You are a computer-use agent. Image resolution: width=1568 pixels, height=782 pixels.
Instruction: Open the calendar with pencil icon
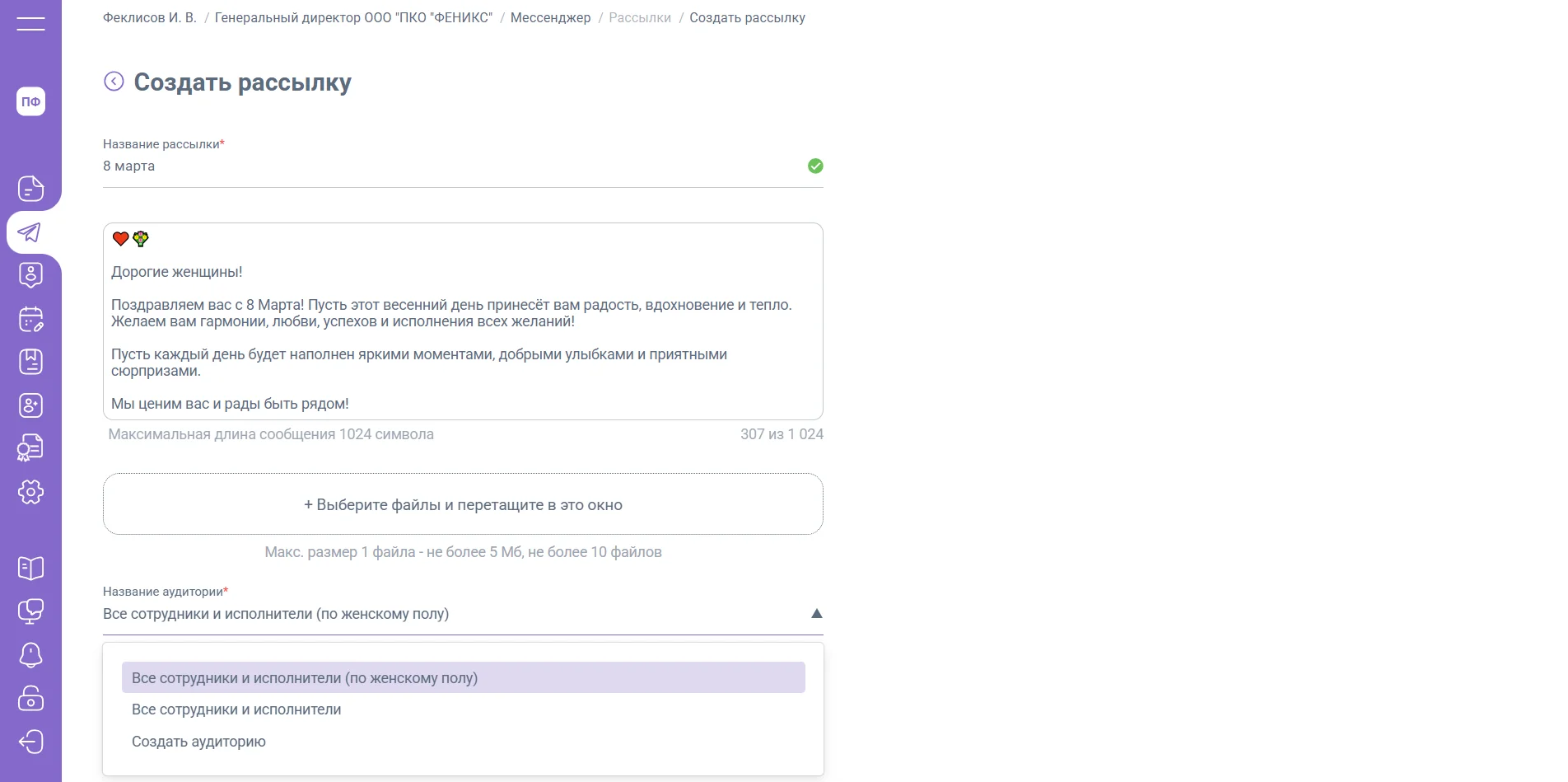[30, 319]
